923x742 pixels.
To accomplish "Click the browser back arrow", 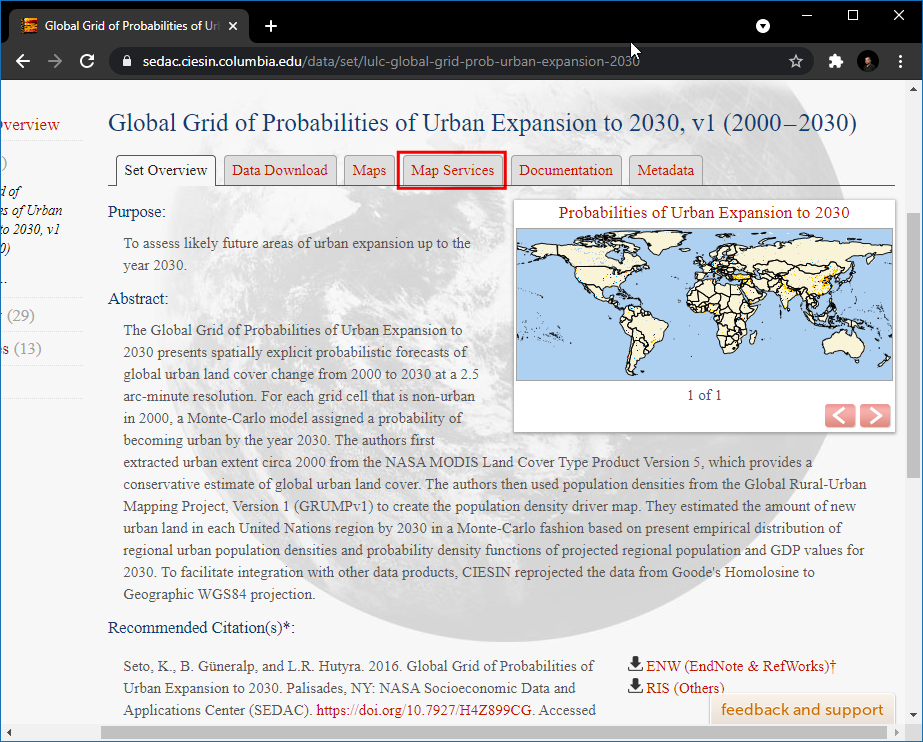I will (23, 61).
